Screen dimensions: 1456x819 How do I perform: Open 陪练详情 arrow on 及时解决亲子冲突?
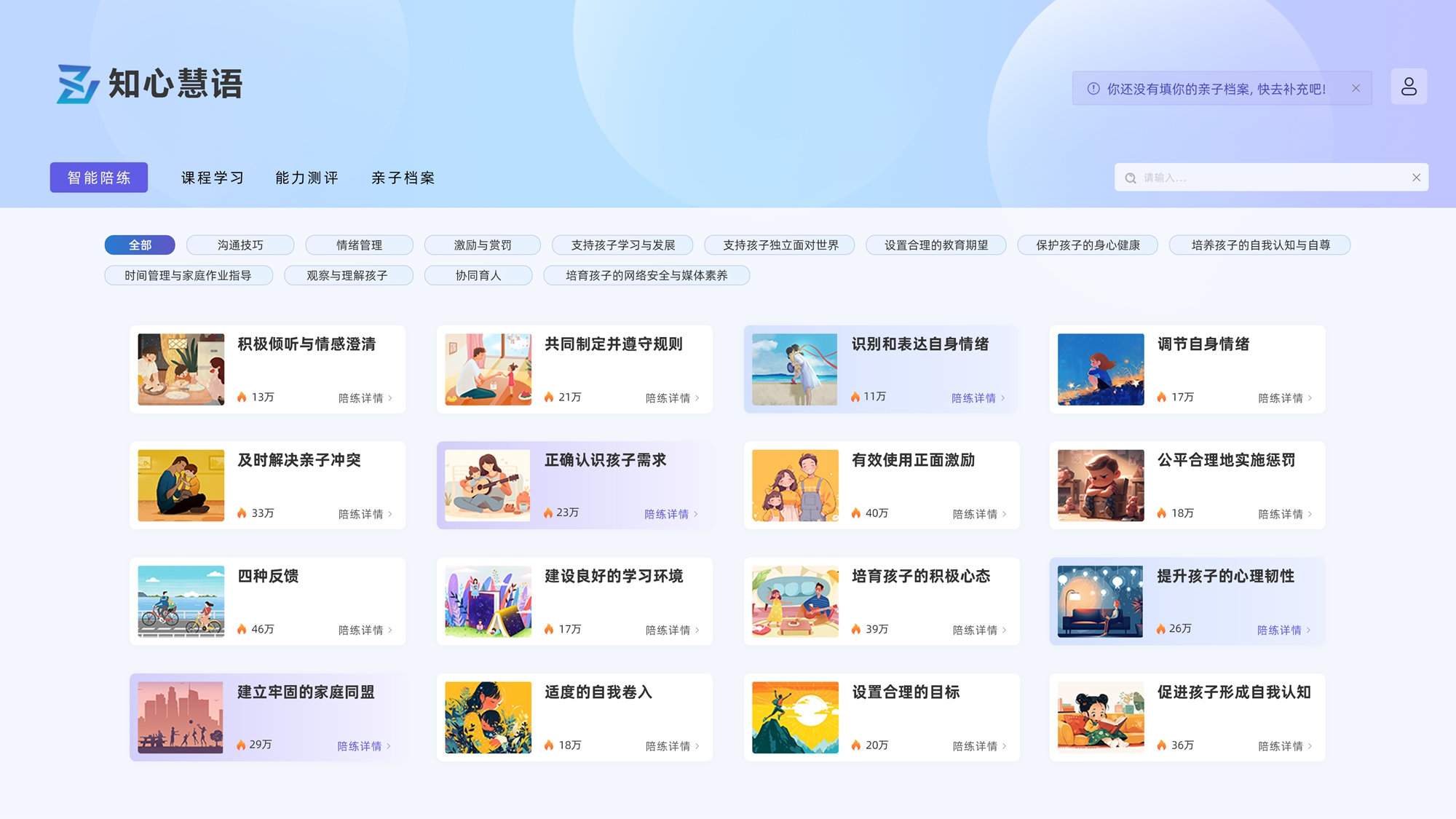click(x=390, y=514)
